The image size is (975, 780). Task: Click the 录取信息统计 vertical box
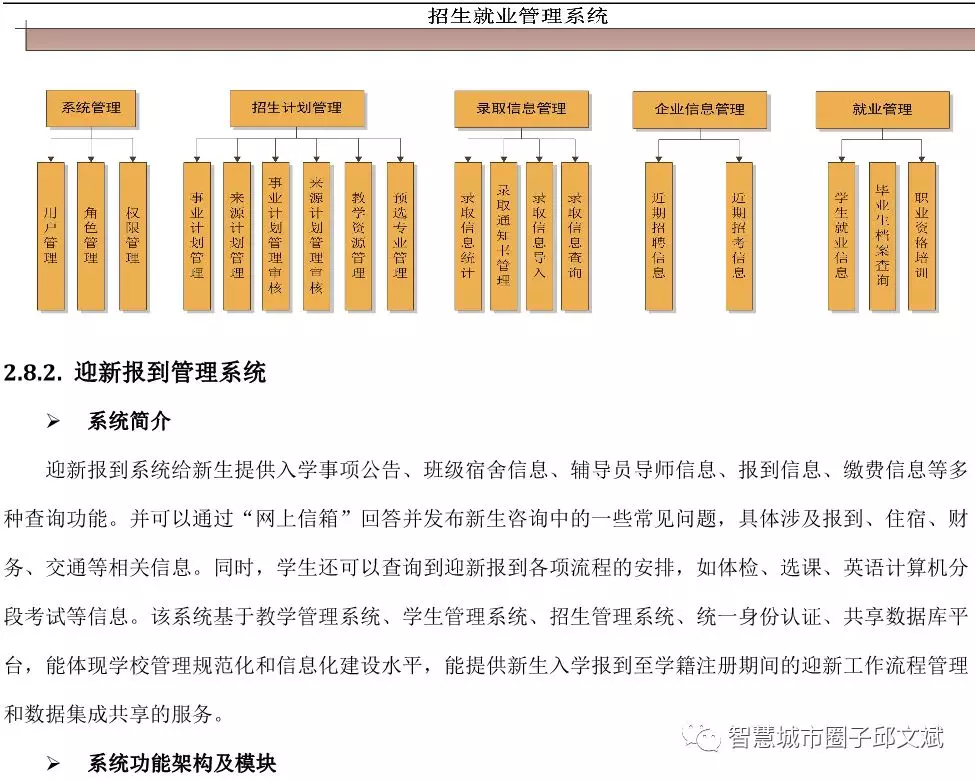click(x=468, y=236)
